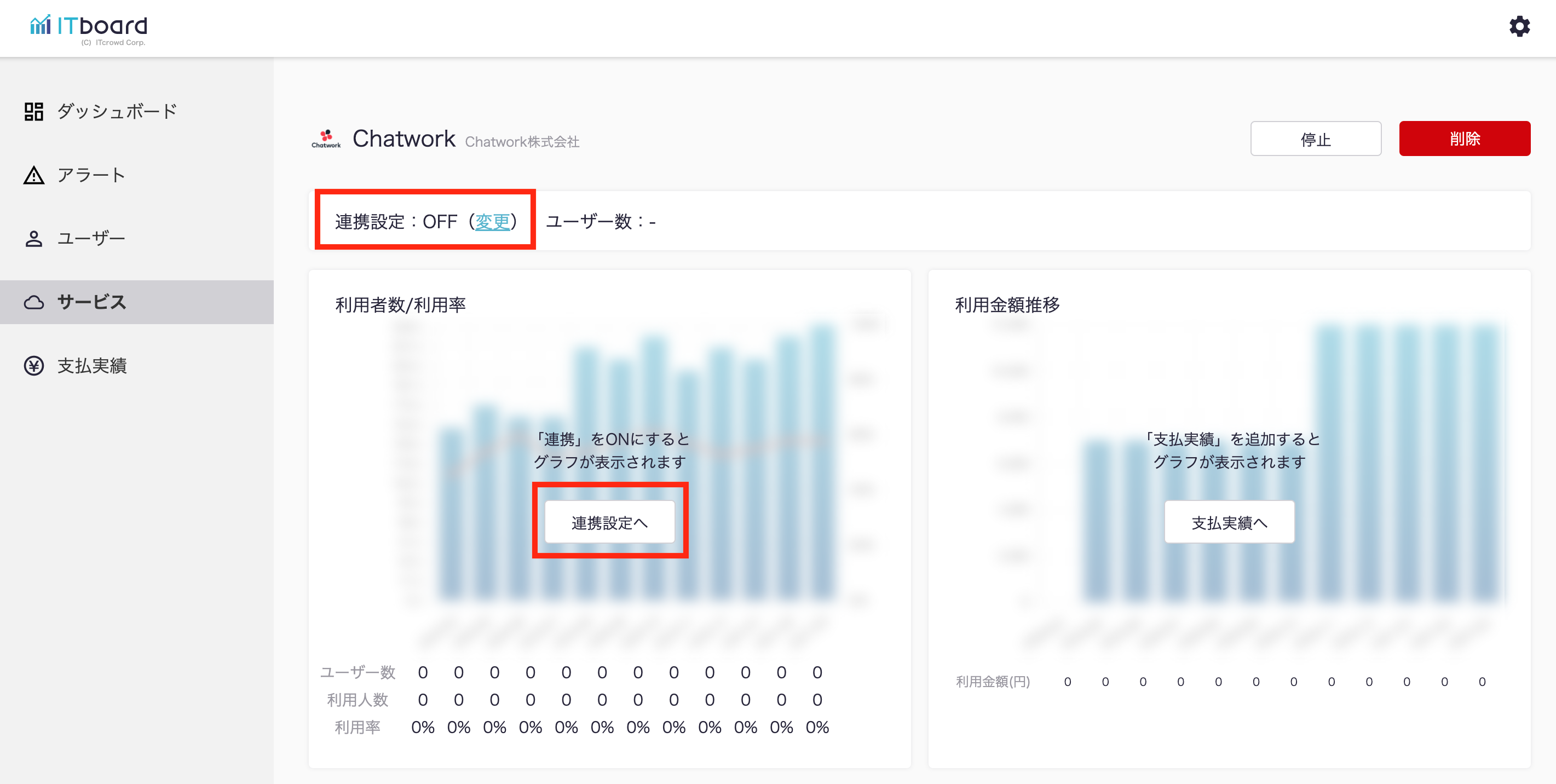Go to アラート menu item
1556x784 pixels.
click(x=91, y=176)
